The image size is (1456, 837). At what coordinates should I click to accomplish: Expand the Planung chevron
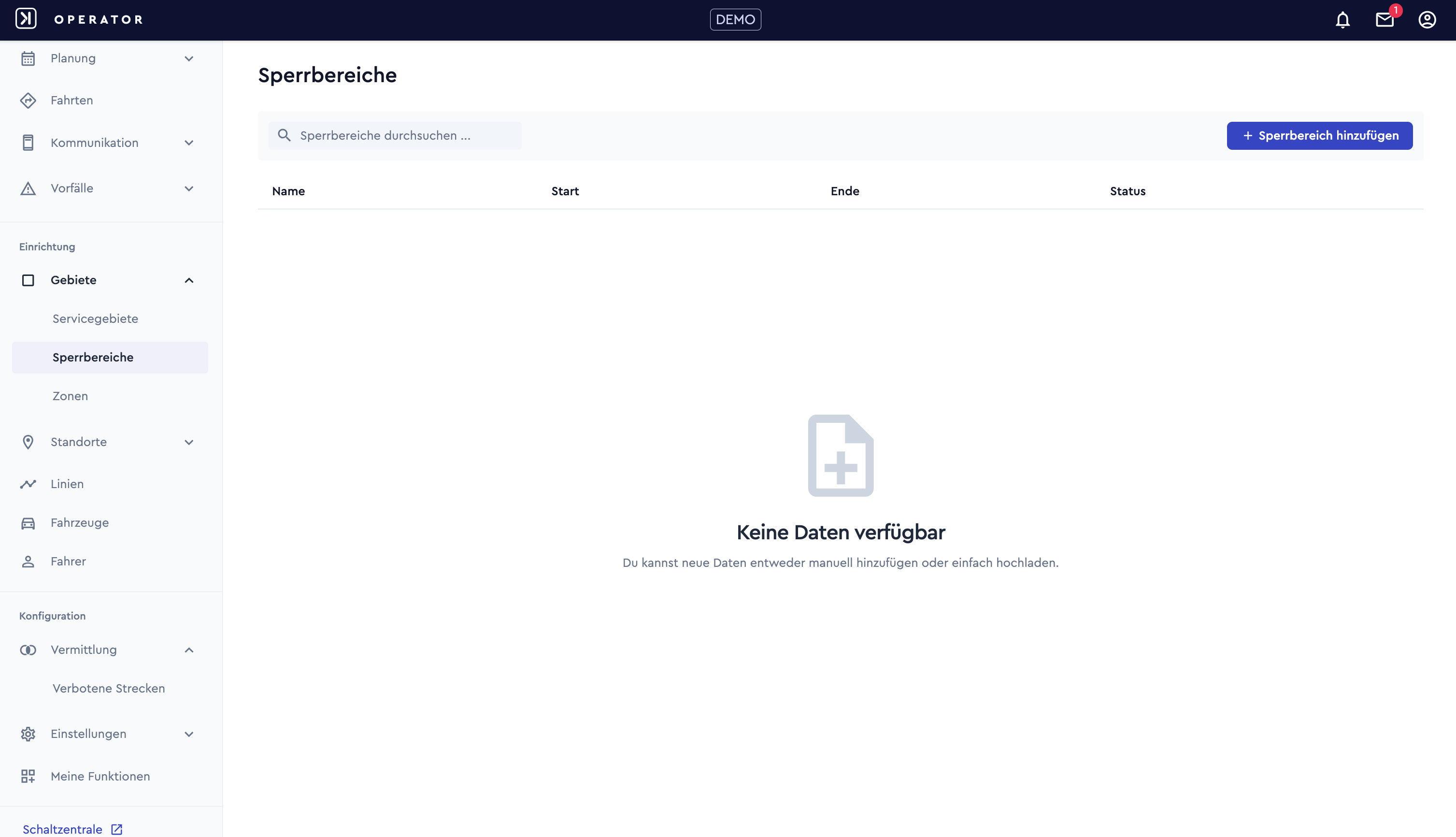[x=189, y=58]
